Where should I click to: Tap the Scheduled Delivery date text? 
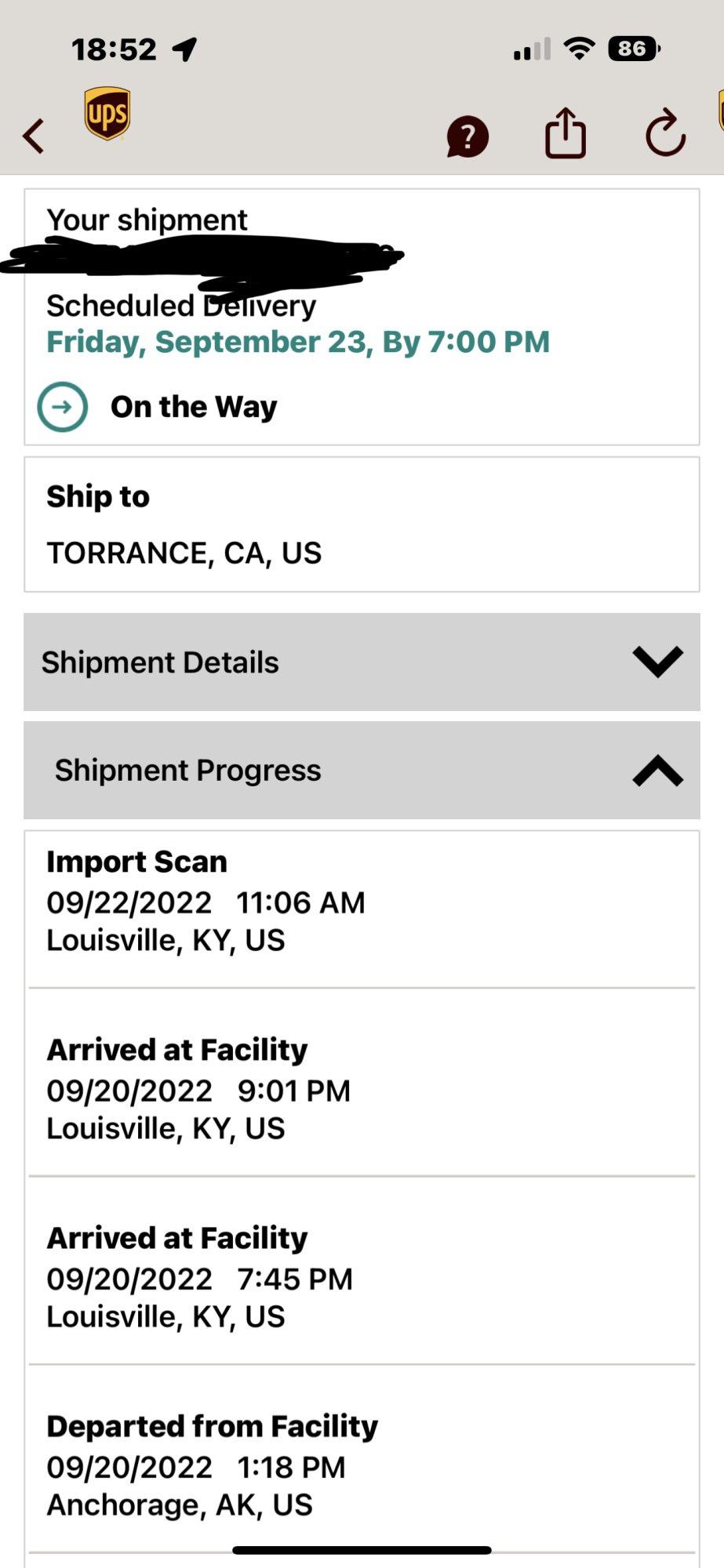(298, 342)
